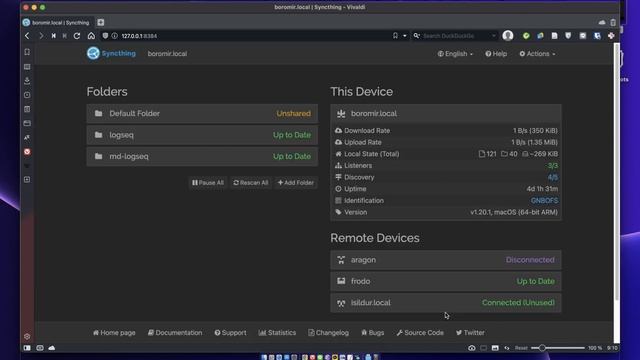Expand the aragon remote device

click(x=446, y=260)
